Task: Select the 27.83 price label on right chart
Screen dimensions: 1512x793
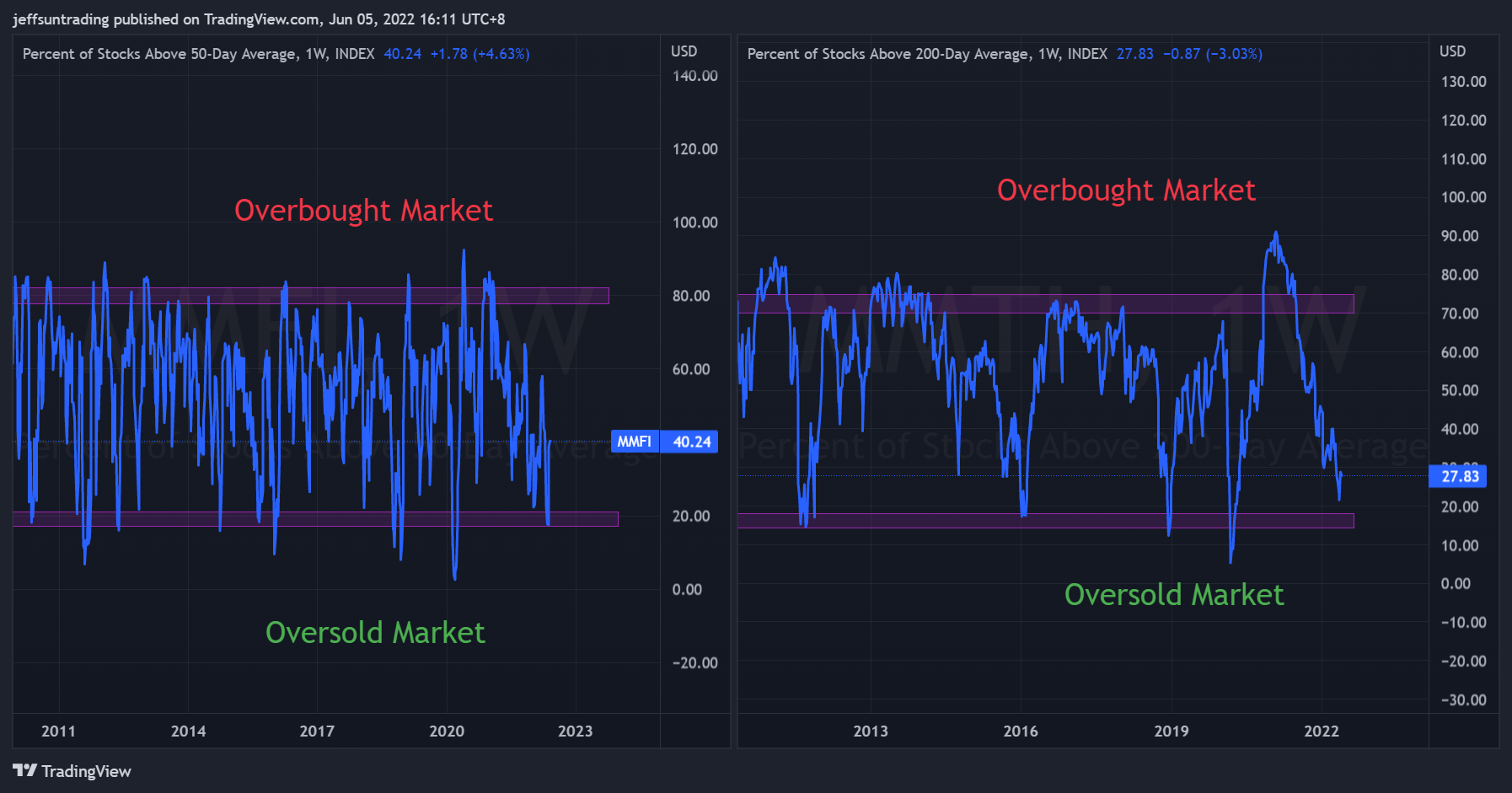Action: click(x=1459, y=476)
